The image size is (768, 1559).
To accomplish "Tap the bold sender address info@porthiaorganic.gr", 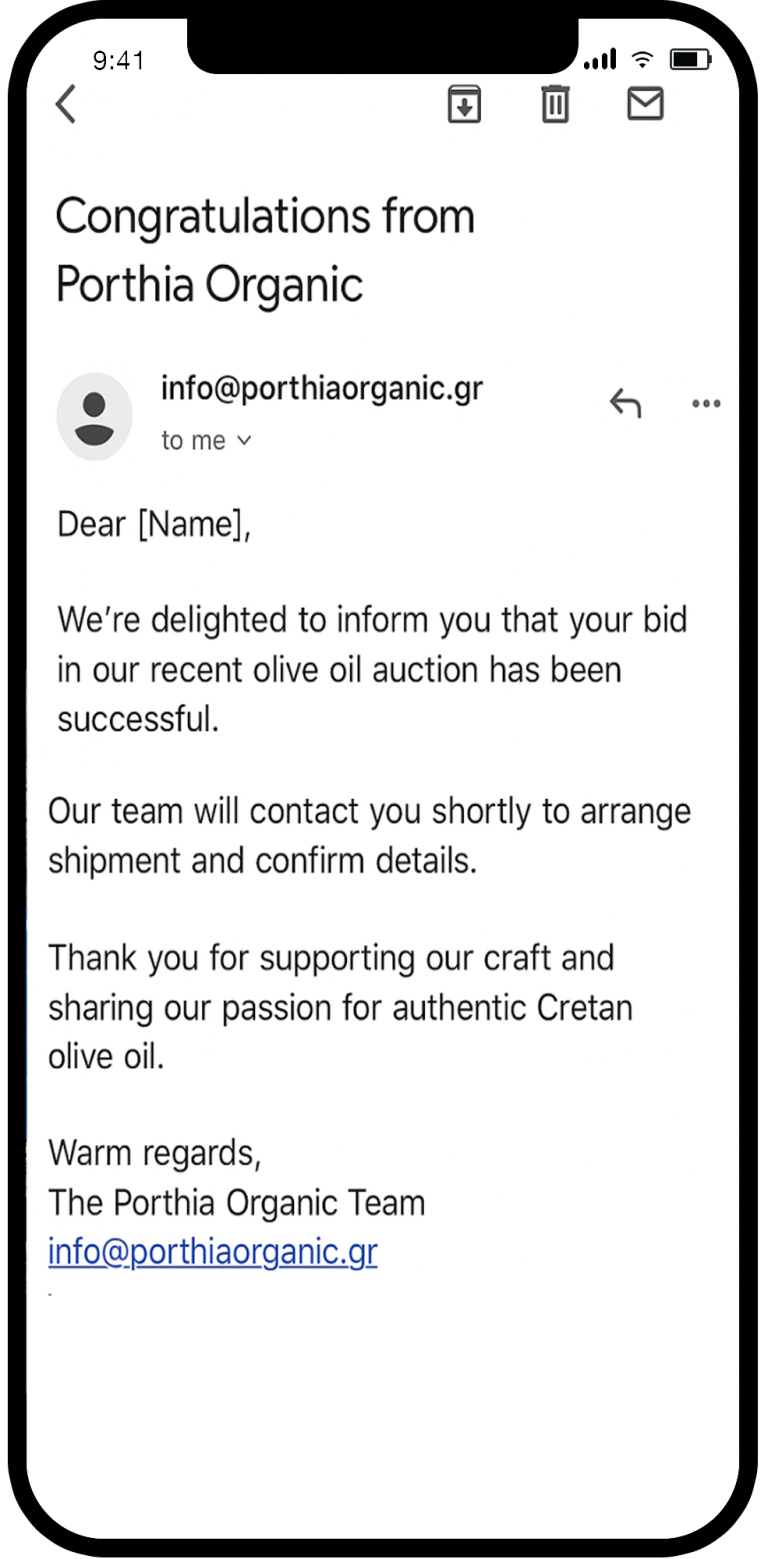I will tap(322, 388).
